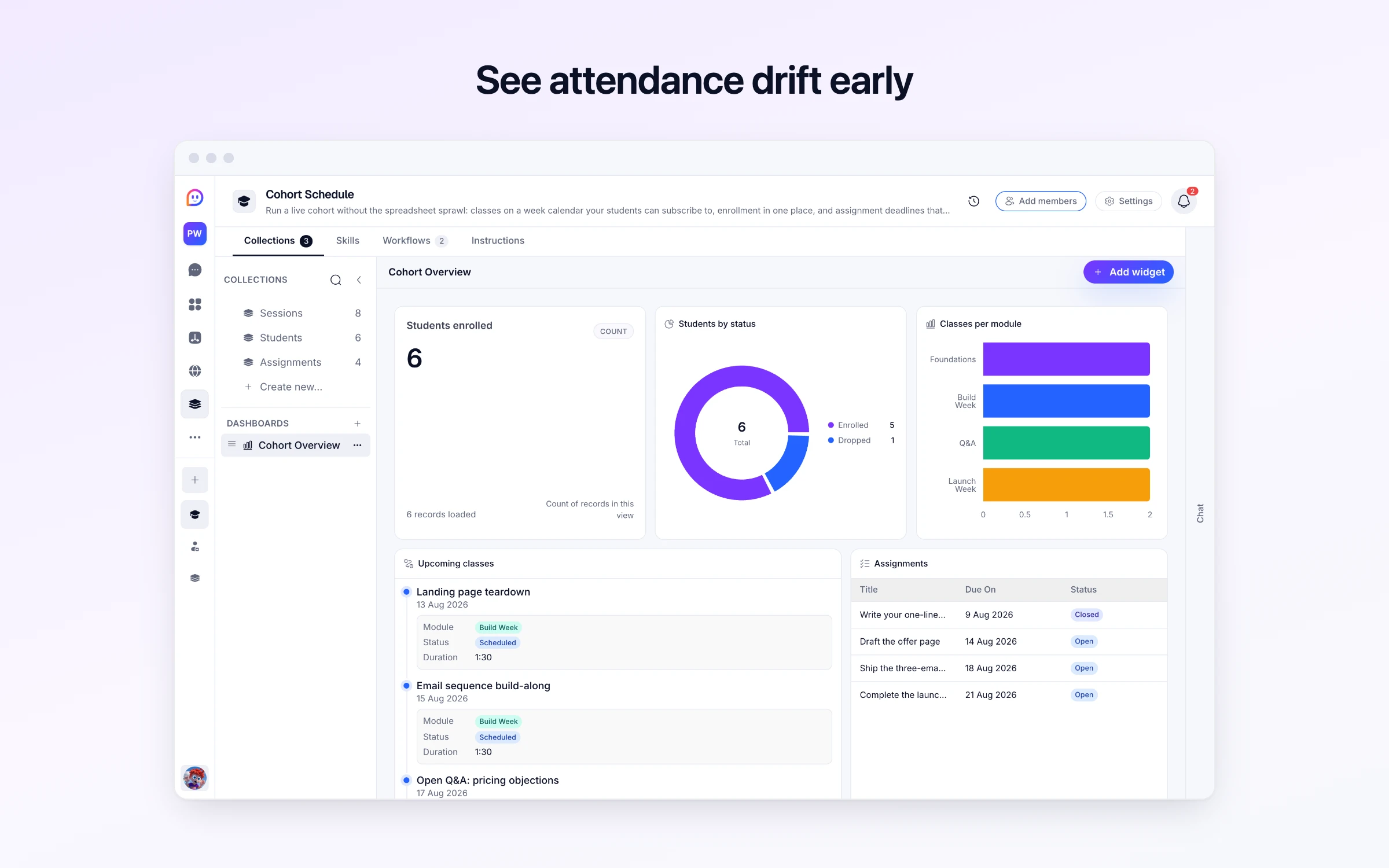Collapse the collections panel chevron

coord(359,280)
